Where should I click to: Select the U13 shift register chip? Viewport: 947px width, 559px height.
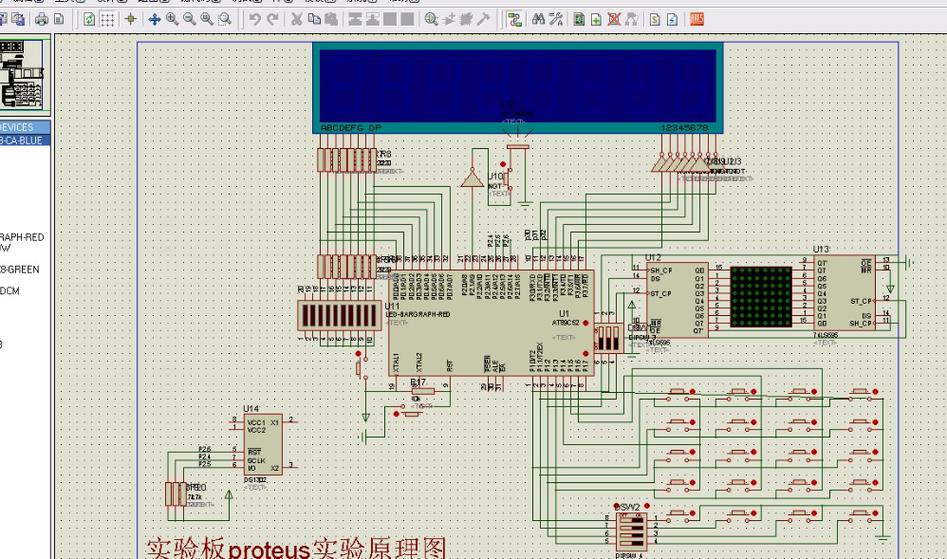(845, 293)
